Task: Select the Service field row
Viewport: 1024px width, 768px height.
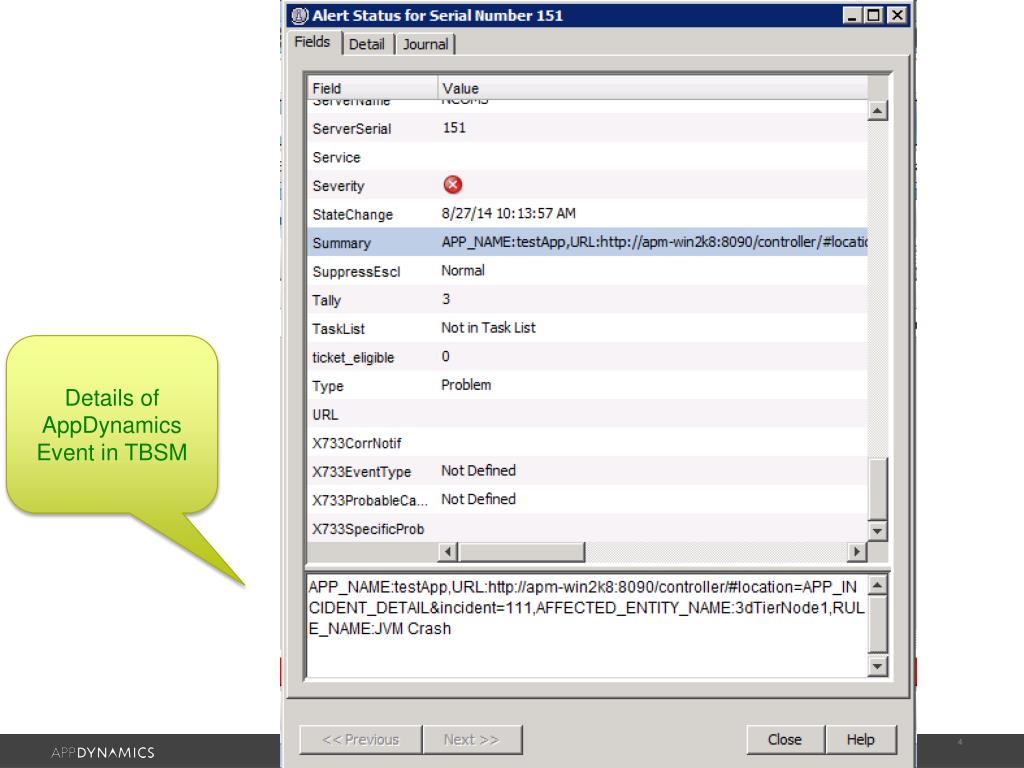Action: (x=587, y=157)
